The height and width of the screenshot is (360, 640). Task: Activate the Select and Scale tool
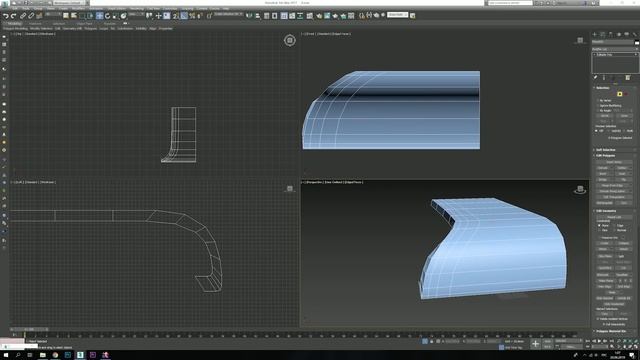pyautogui.click(x=115, y=16)
